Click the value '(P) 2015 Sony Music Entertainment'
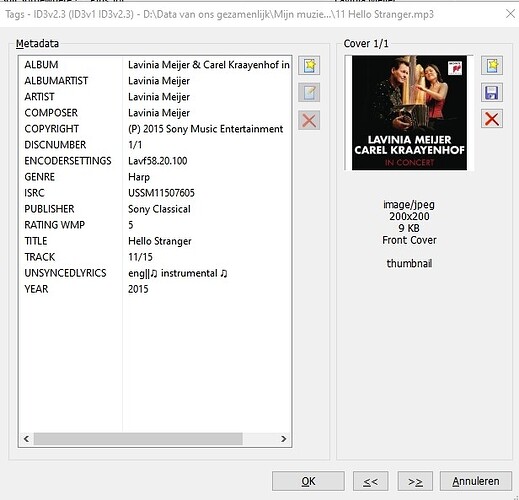This screenshot has width=519, height=500. [x=205, y=129]
